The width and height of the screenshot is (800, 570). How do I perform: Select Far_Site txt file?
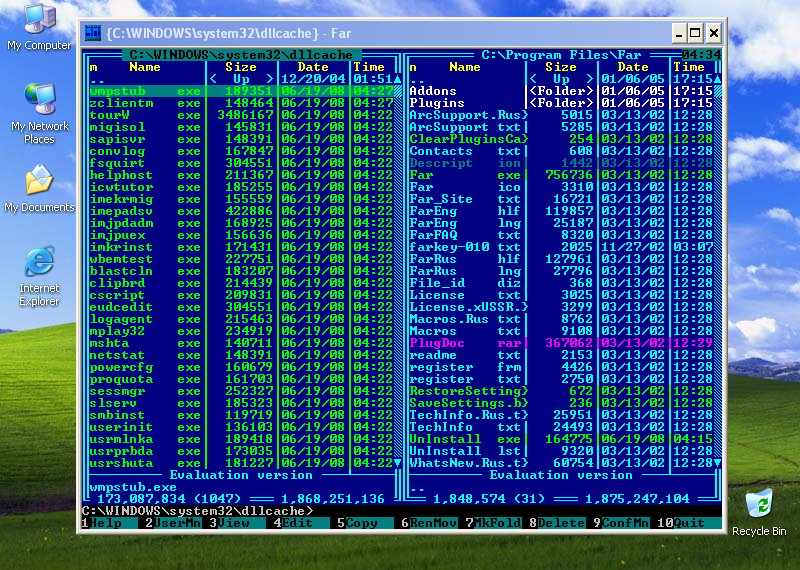[x=561, y=199]
